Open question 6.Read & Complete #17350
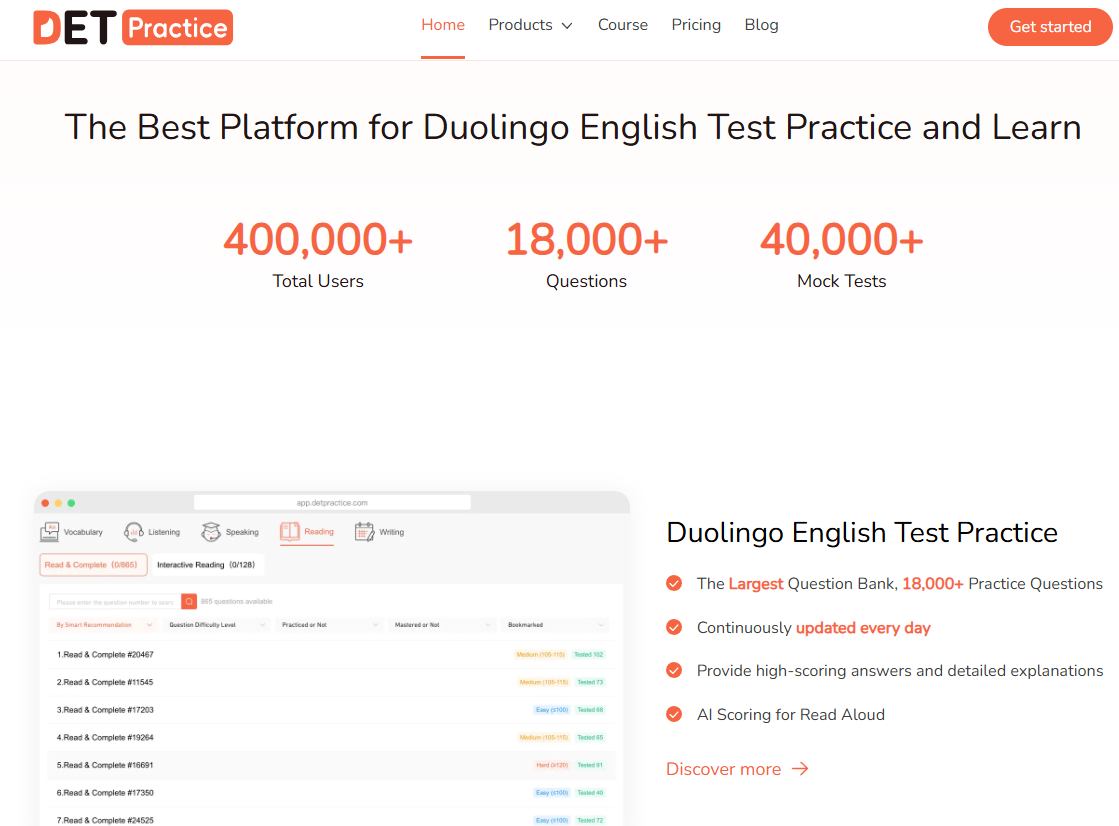The image size is (1119, 826). (105, 793)
